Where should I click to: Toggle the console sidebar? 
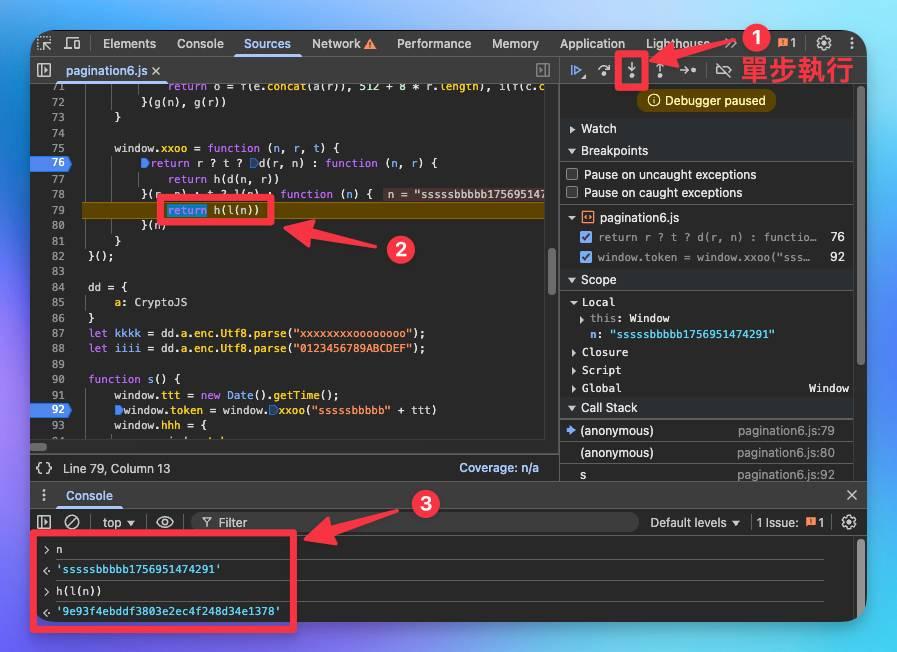44,522
